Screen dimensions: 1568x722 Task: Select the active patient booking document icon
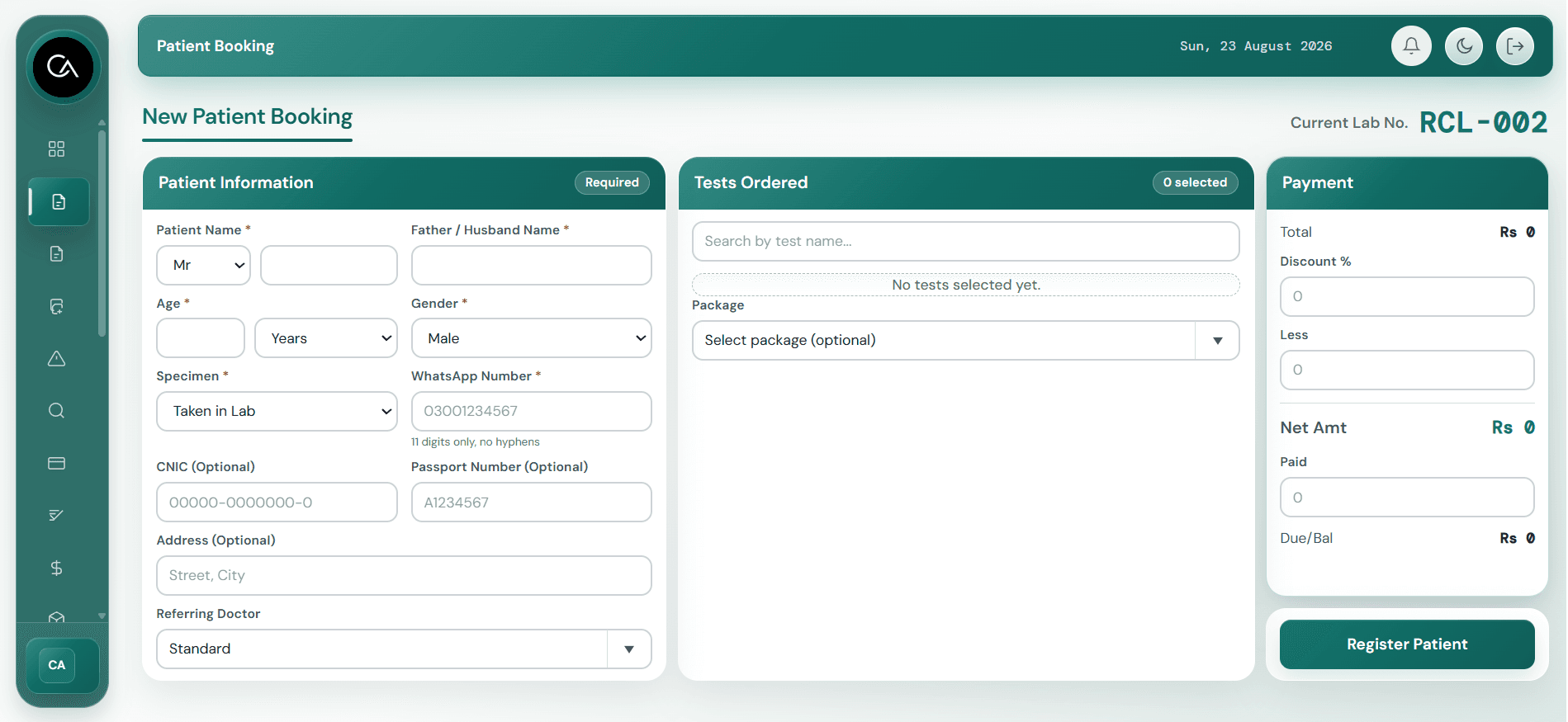point(59,201)
